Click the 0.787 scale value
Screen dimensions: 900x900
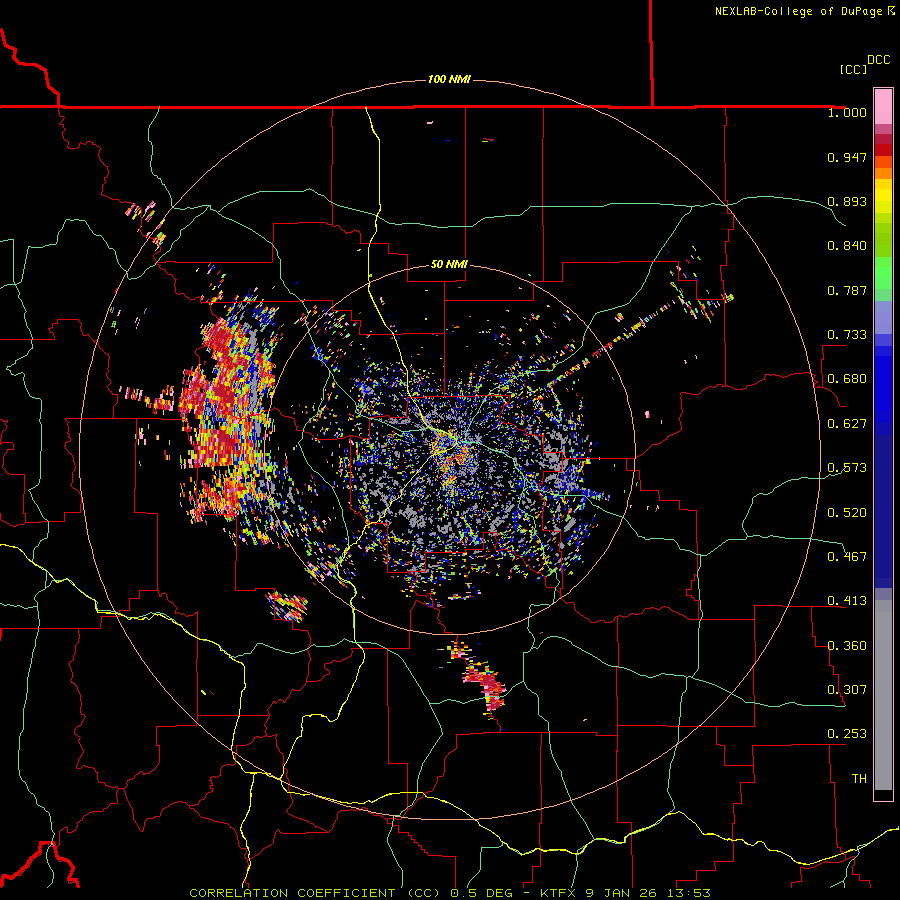click(847, 290)
